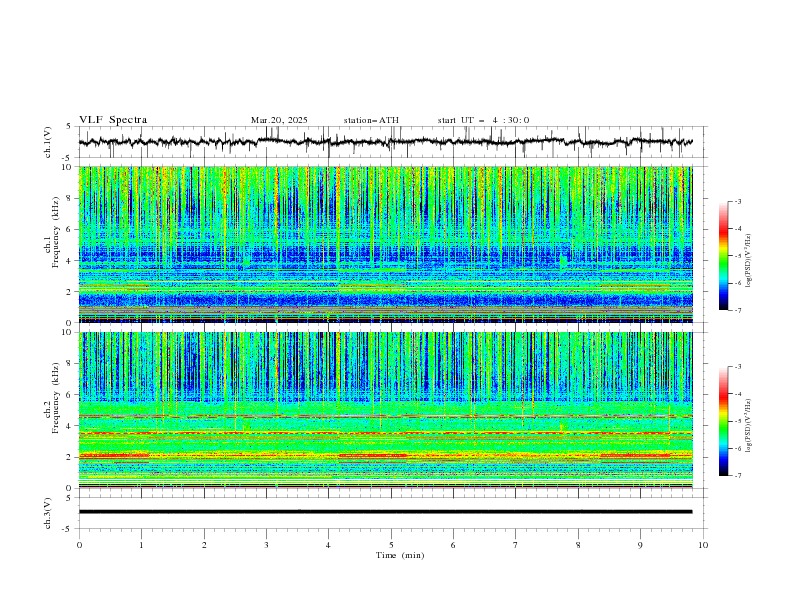Image resolution: width=792 pixels, height=612 pixels.
Task: Select the date text "Mar.20, 2025"
Action: 279,120
